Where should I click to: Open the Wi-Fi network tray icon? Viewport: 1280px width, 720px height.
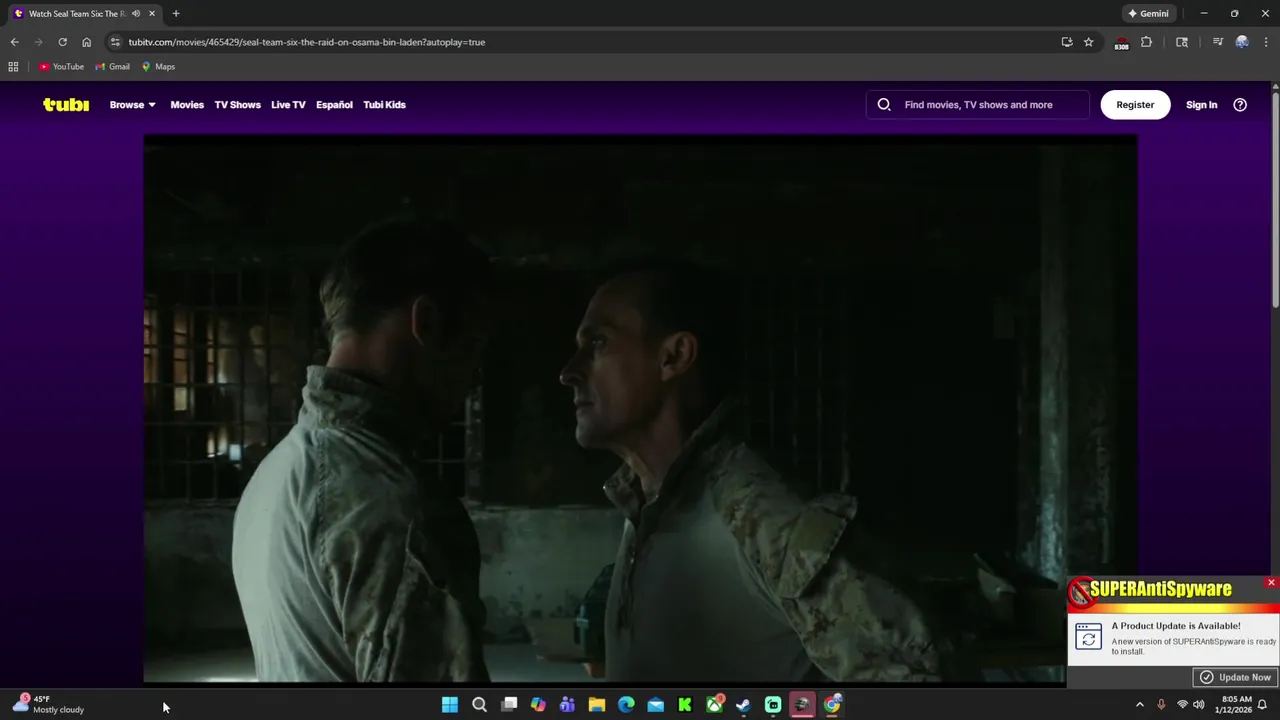pyautogui.click(x=1182, y=705)
